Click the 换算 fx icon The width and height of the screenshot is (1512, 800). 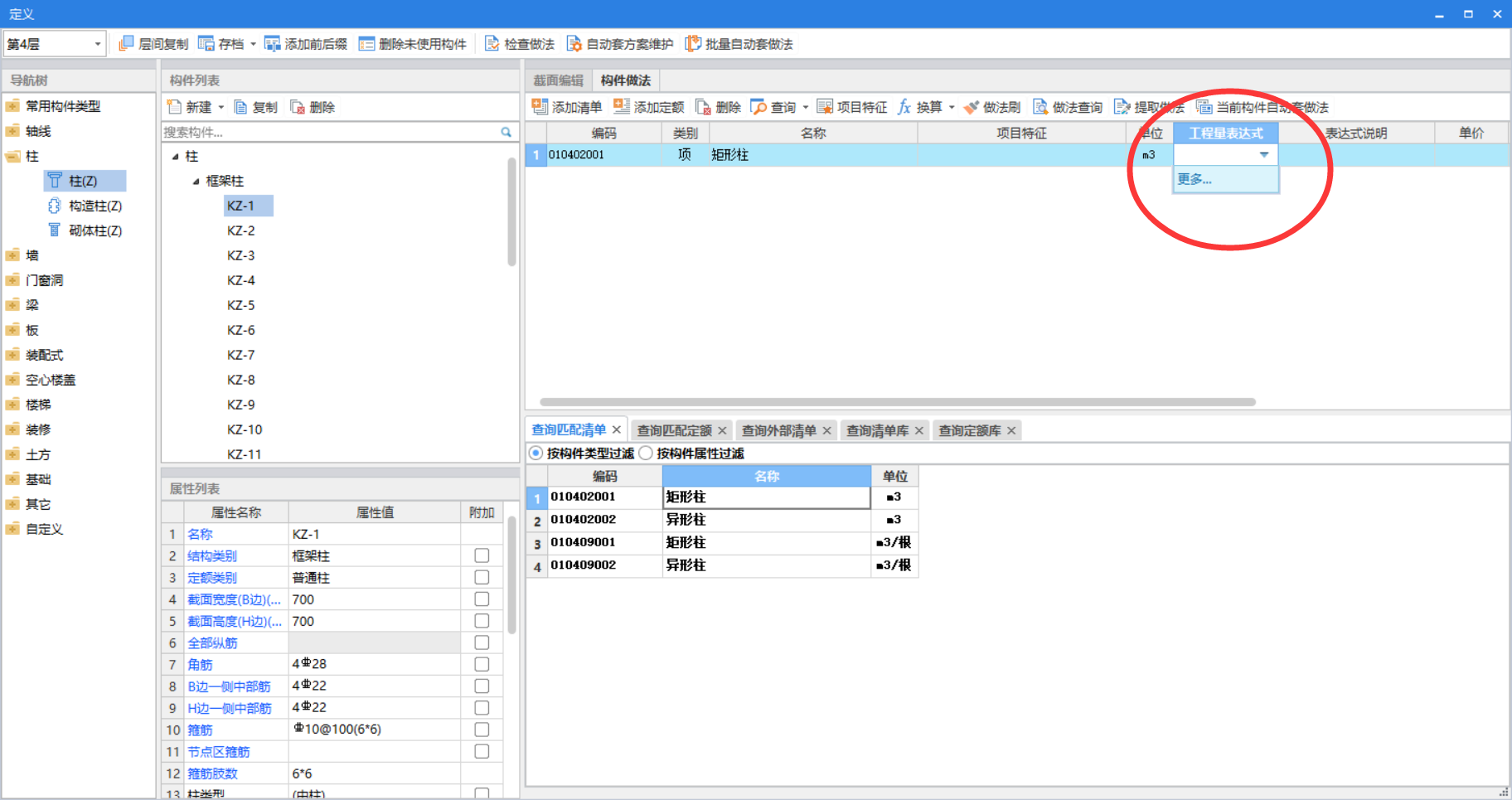coord(904,107)
